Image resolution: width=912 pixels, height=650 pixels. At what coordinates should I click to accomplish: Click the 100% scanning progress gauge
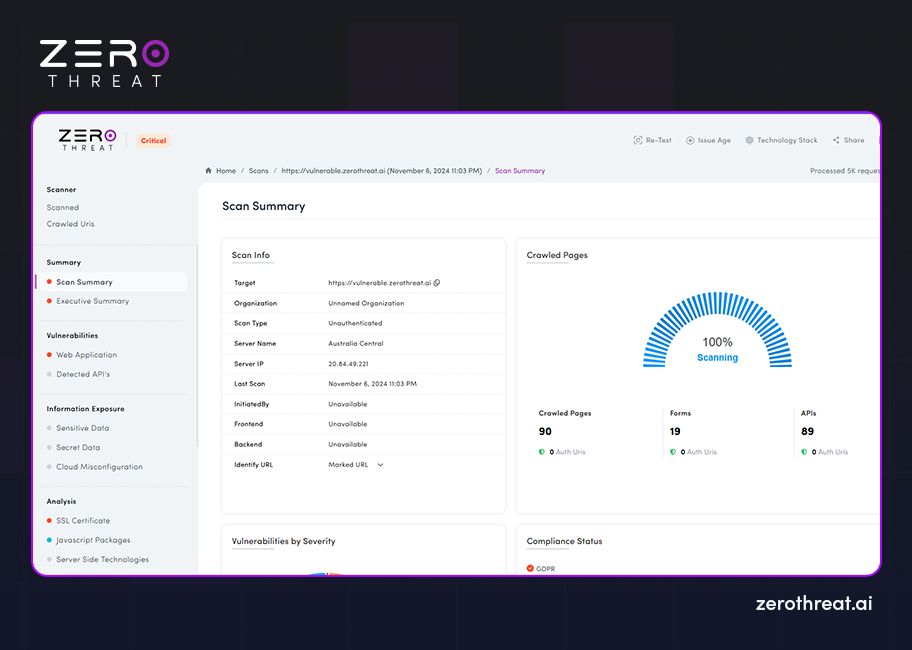click(717, 341)
